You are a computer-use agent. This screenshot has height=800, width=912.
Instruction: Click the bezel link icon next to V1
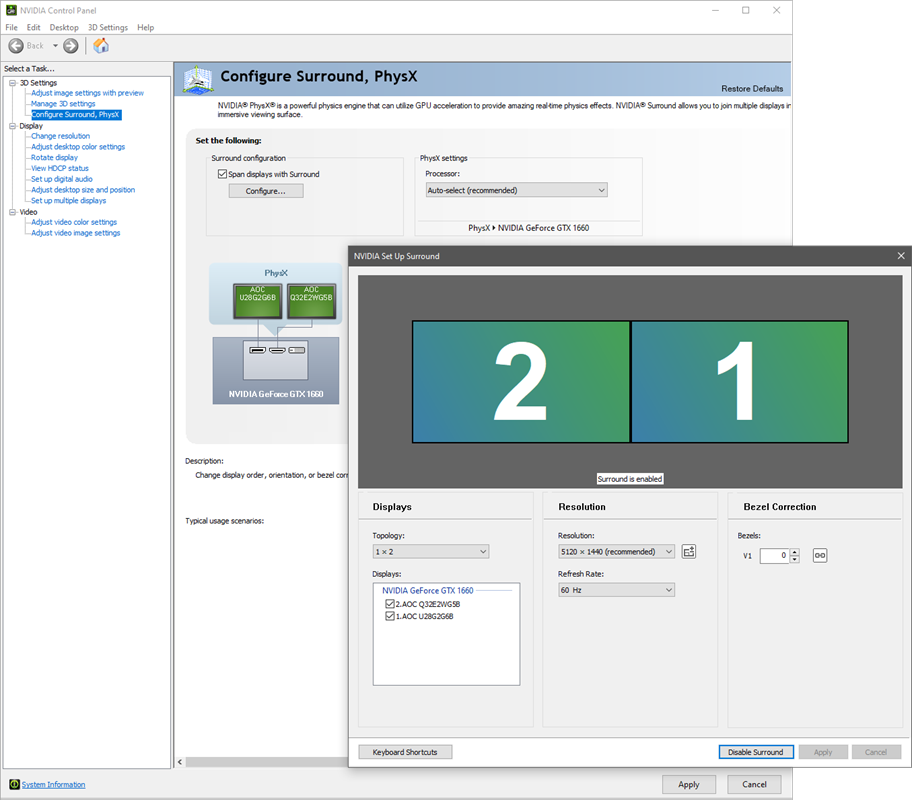pos(820,555)
